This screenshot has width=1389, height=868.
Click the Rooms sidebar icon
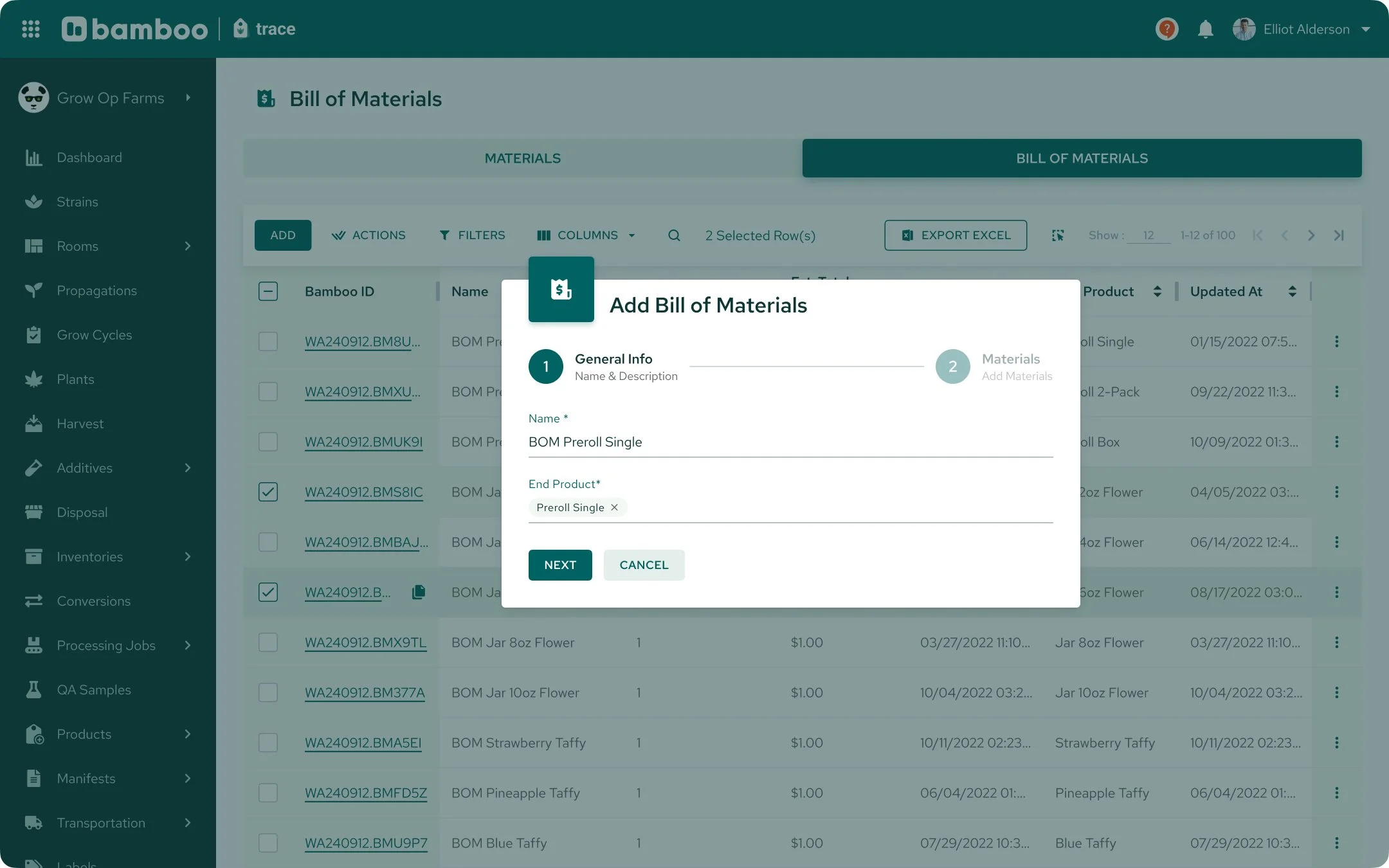33,246
